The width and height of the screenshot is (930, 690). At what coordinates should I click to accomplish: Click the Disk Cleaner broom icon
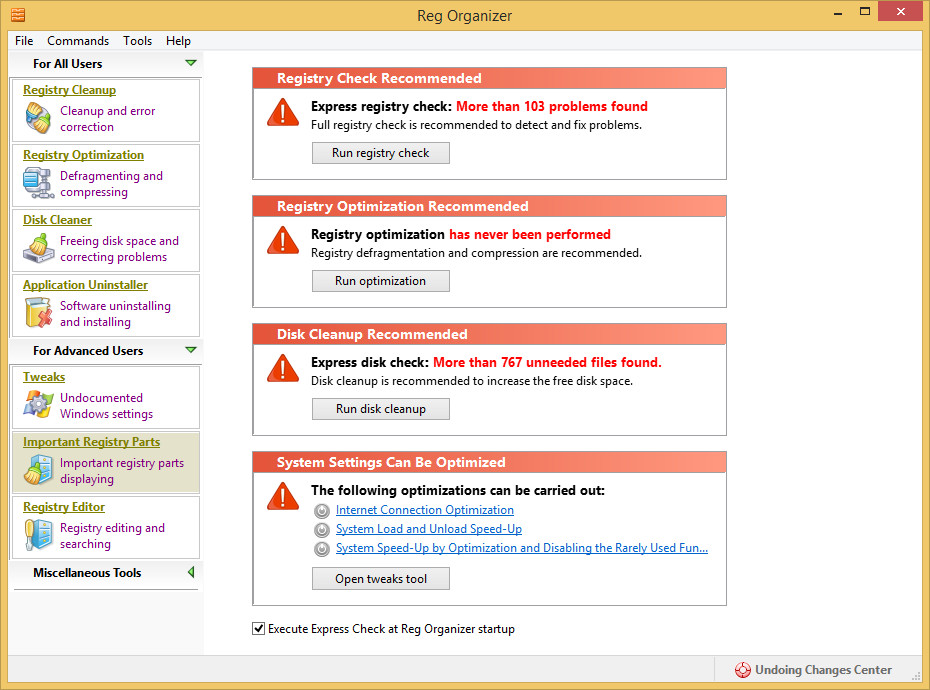pos(38,249)
